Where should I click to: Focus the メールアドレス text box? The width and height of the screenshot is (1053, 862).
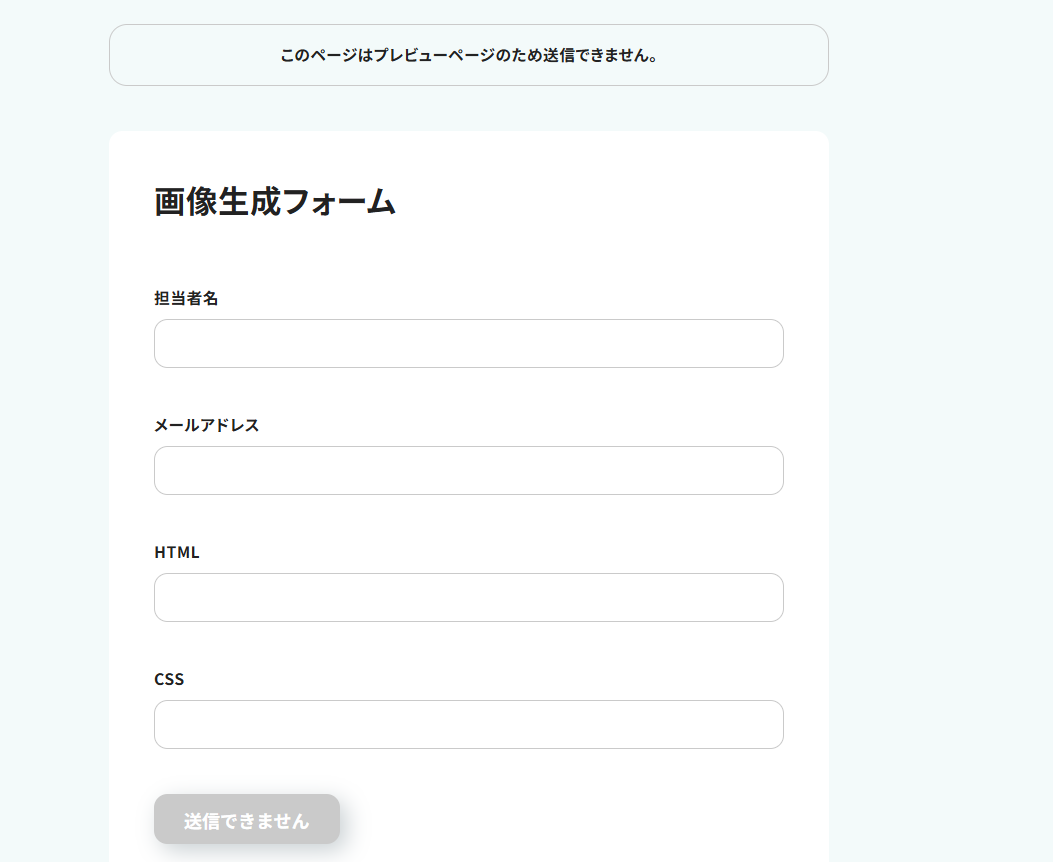pyautogui.click(x=468, y=470)
